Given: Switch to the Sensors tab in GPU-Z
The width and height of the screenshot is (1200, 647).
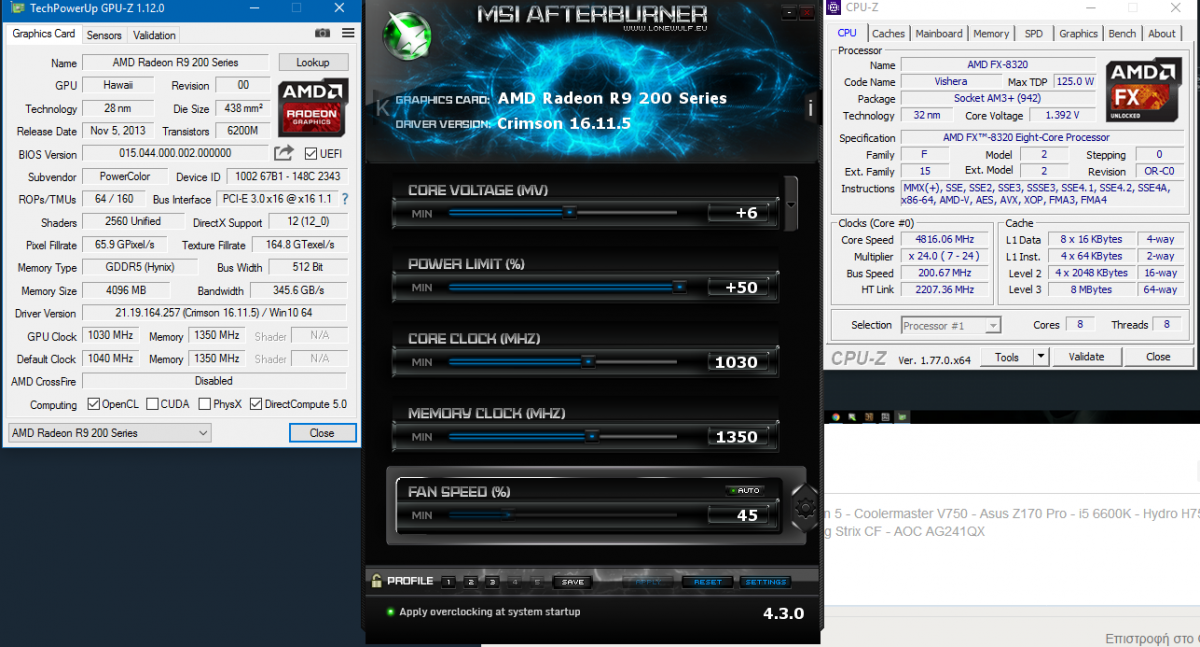Looking at the screenshot, I should point(104,35).
